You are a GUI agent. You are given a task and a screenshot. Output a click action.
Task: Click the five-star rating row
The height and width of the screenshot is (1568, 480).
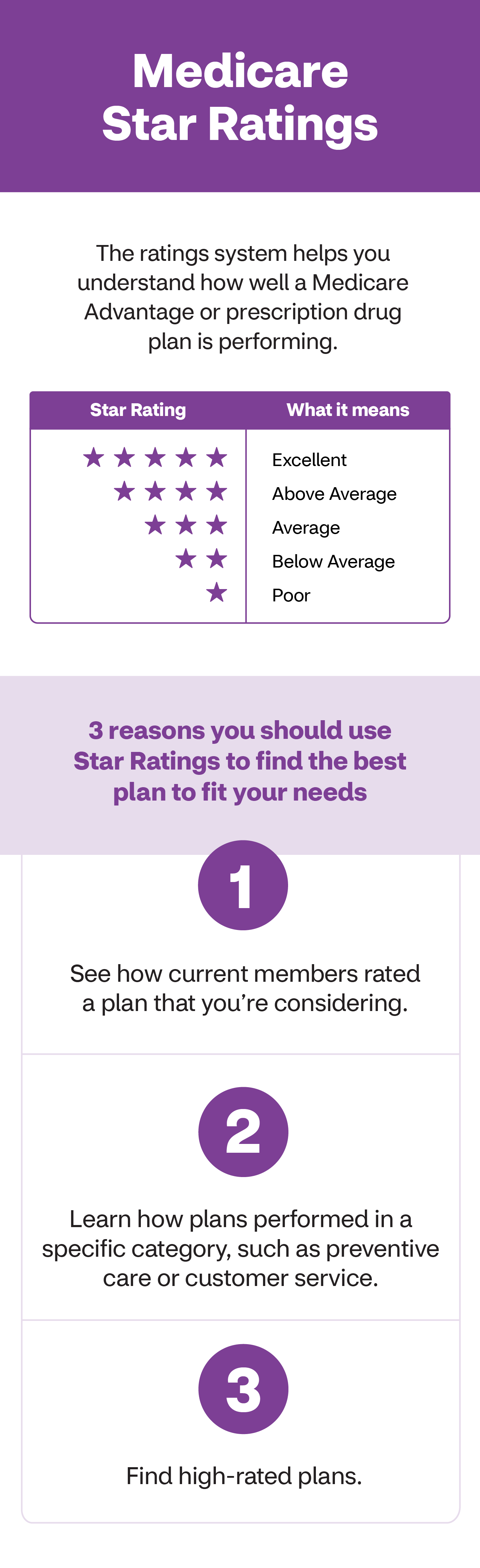[x=155, y=458]
